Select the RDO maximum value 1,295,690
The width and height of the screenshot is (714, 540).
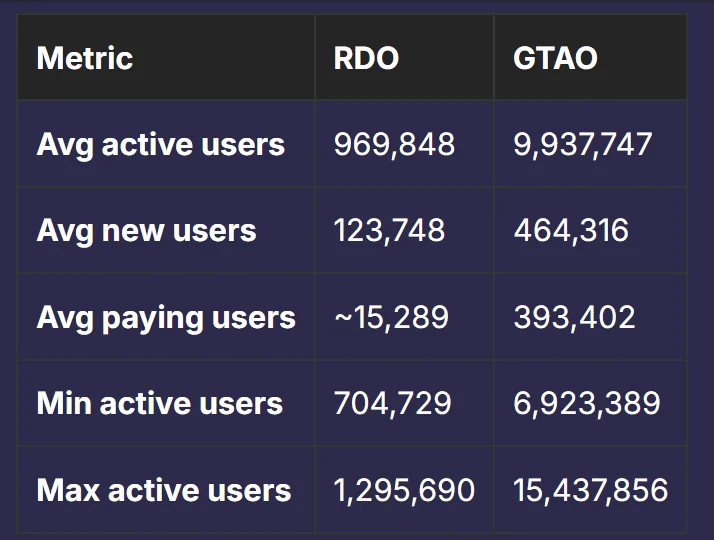[x=404, y=491]
